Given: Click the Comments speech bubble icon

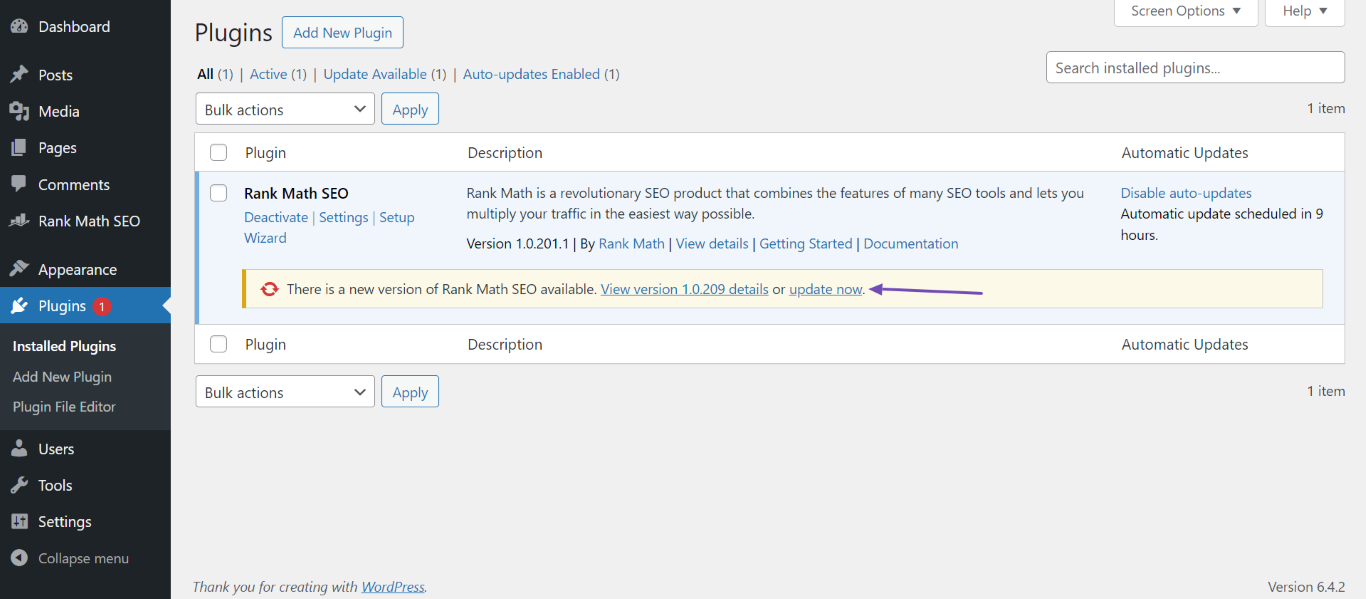Looking at the screenshot, I should click(x=19, y=184).
